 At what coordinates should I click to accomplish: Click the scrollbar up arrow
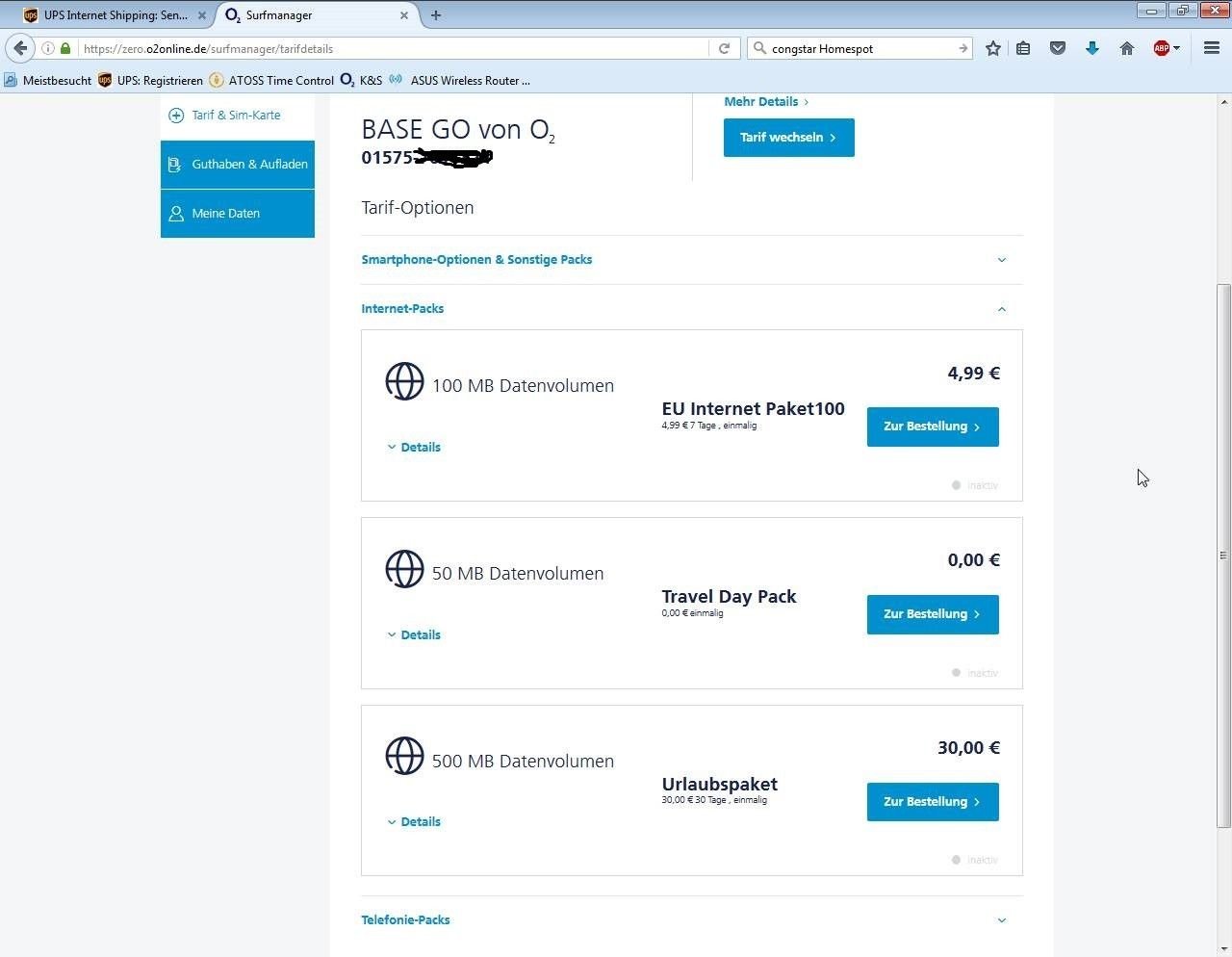click(1223, 101)
